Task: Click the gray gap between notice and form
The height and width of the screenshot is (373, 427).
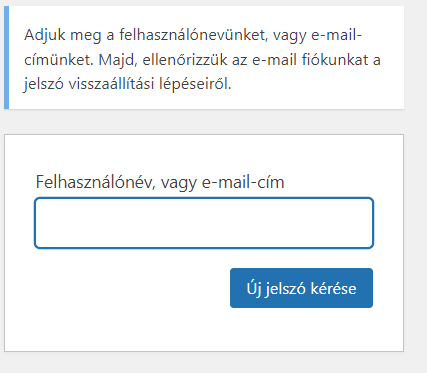Action: (204, 122)
